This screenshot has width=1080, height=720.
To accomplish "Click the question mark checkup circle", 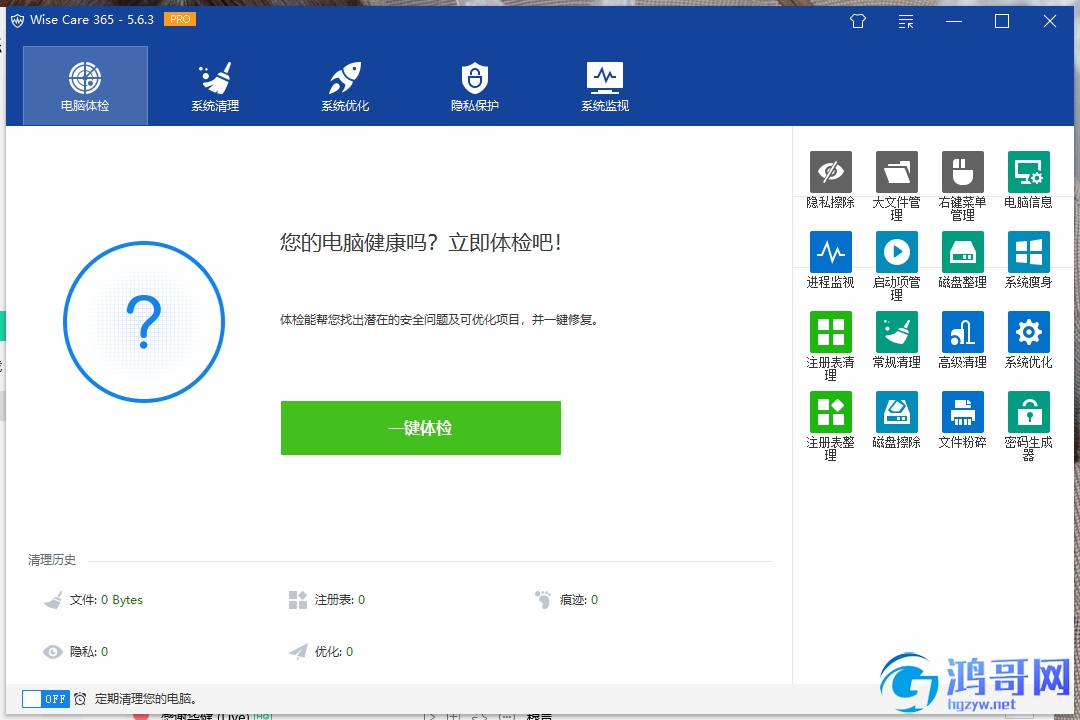I will (x=144, y=322).
